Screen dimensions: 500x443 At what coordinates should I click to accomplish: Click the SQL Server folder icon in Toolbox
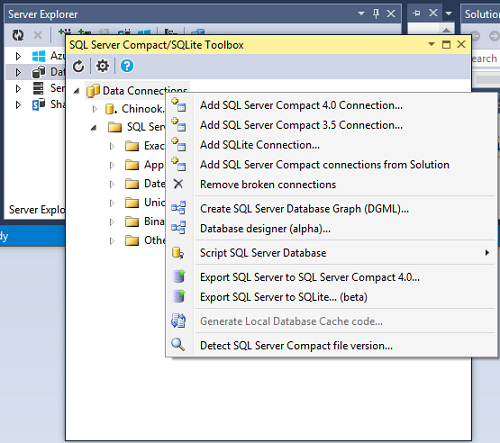coord(115,127)
